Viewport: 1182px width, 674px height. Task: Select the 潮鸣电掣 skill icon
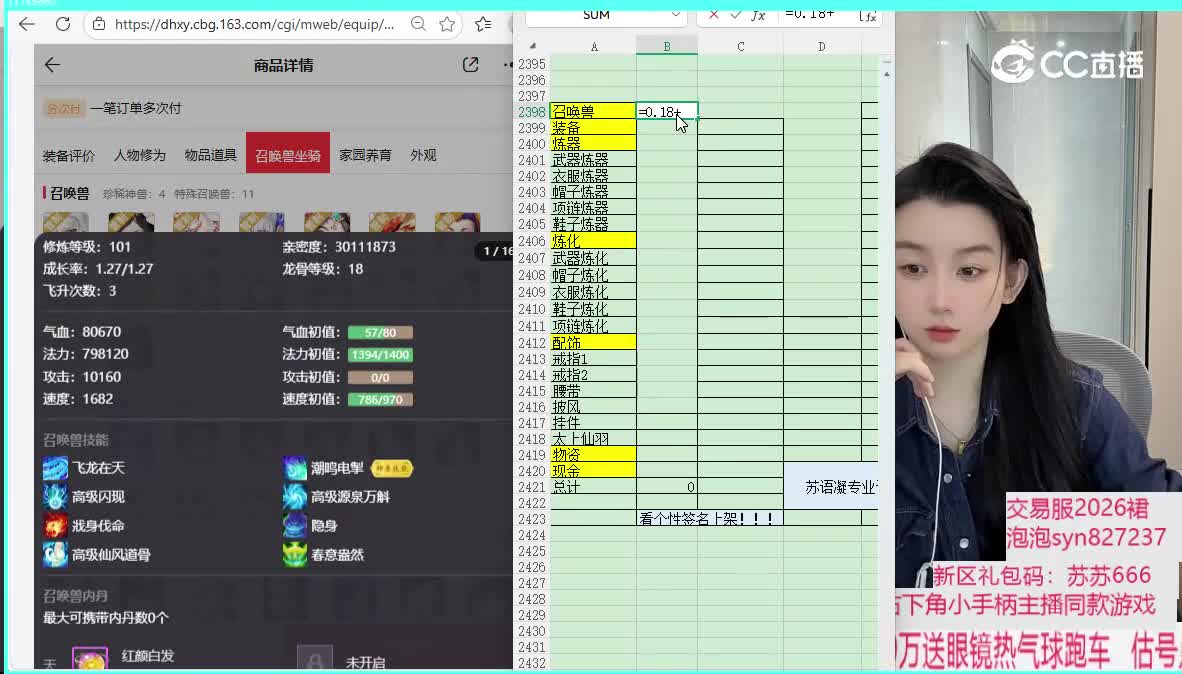coord(295,468)
